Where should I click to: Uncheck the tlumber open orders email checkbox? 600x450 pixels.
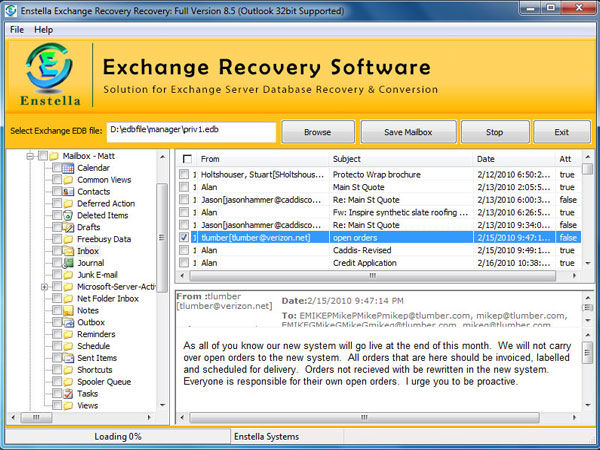pos(184,237)
